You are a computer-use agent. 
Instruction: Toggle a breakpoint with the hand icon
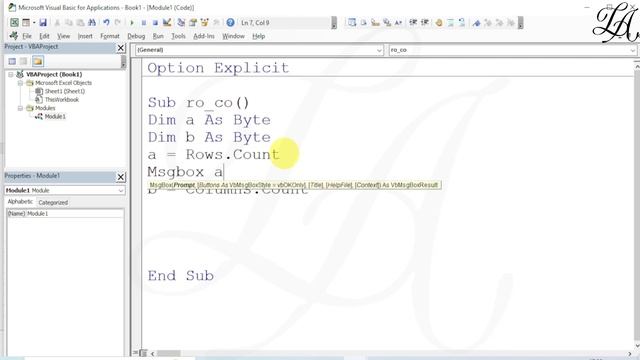coord(439,23)
